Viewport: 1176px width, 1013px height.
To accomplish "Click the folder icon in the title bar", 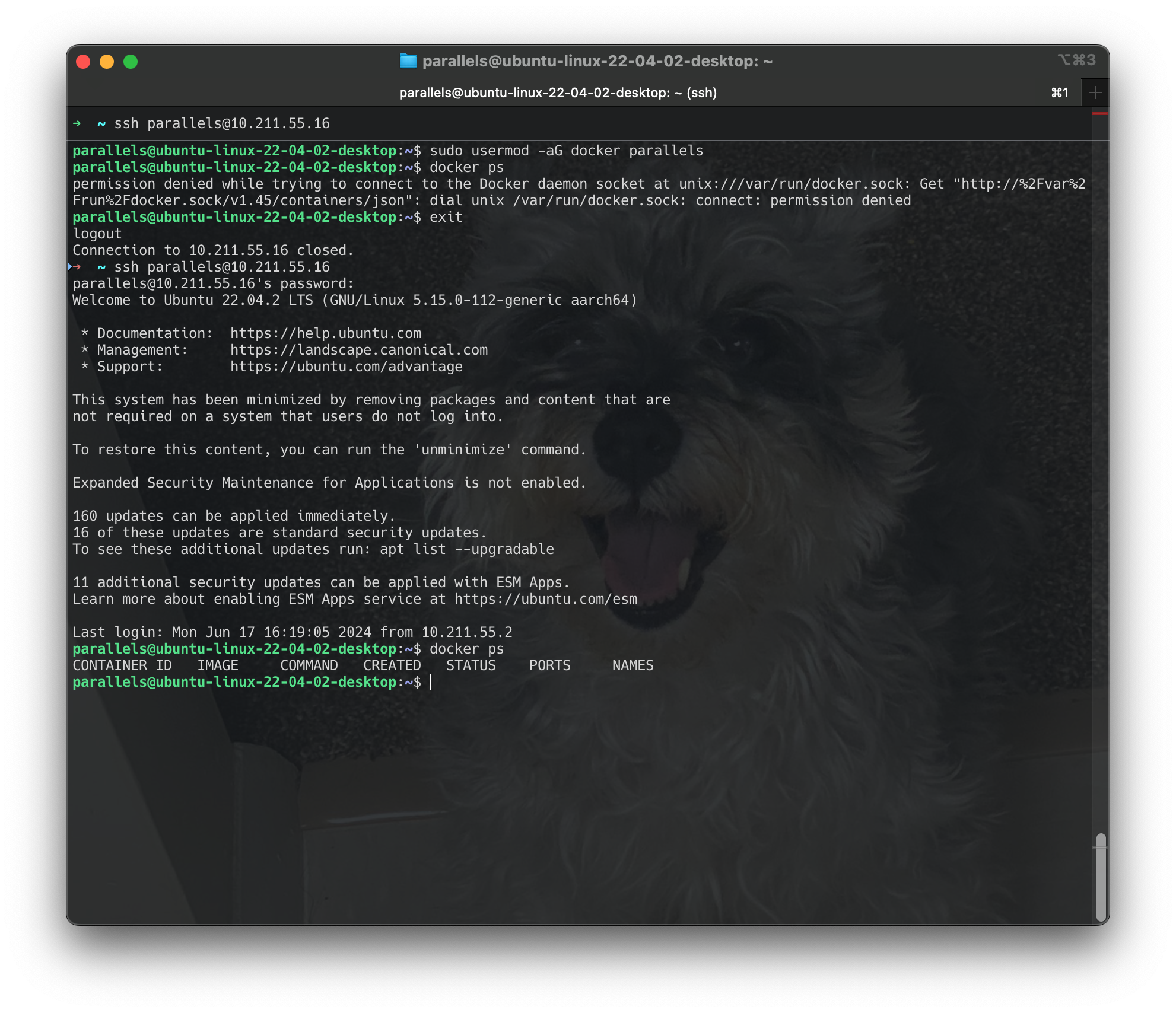I will [x=408, y=61].
